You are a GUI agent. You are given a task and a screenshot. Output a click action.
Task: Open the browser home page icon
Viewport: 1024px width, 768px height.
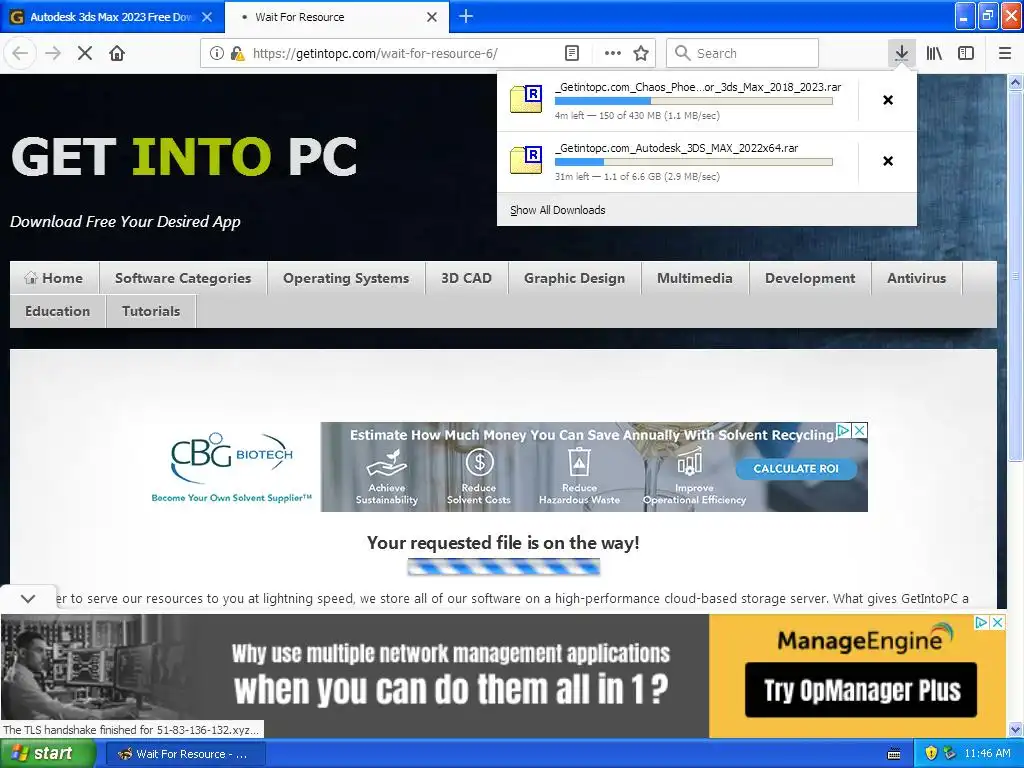(x=117, y=53)
